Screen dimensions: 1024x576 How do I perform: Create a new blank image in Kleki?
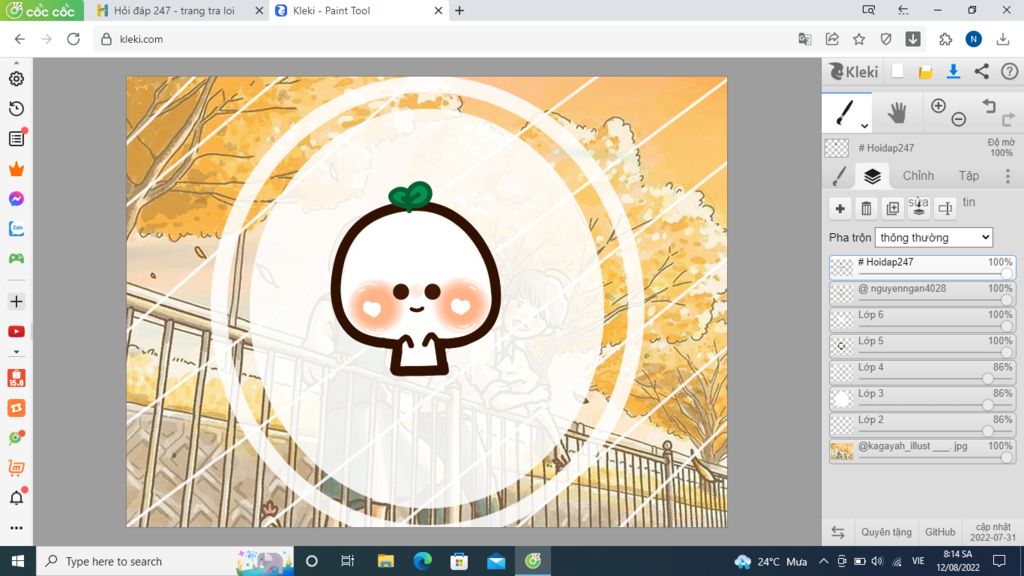tap(897, 71)
